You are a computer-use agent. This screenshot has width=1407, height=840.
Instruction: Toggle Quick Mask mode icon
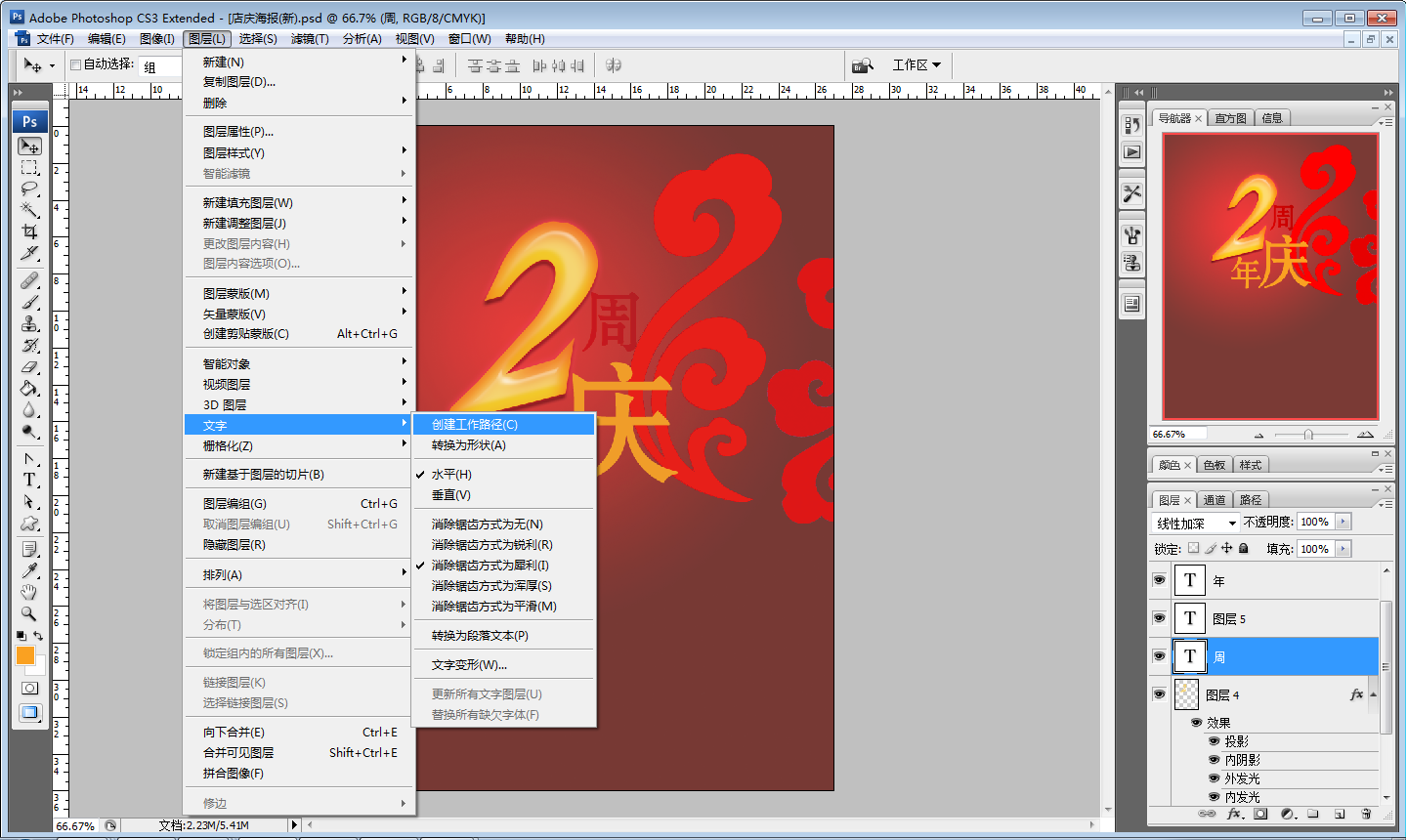click(x=30, y=688)
